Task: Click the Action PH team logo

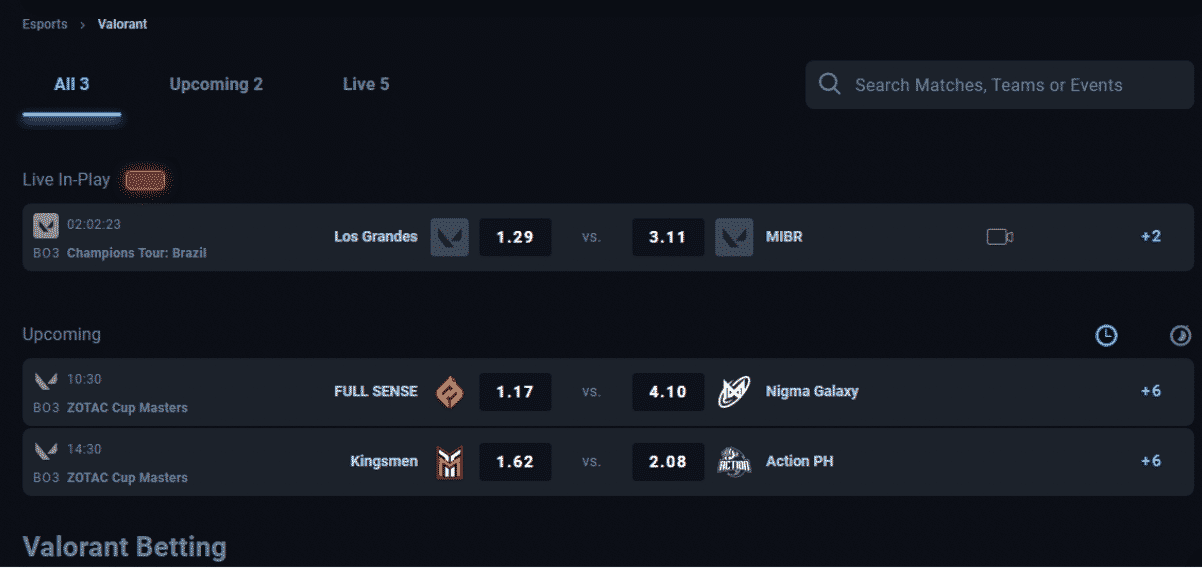Action: pyautogui.click(x=734, y=462)
